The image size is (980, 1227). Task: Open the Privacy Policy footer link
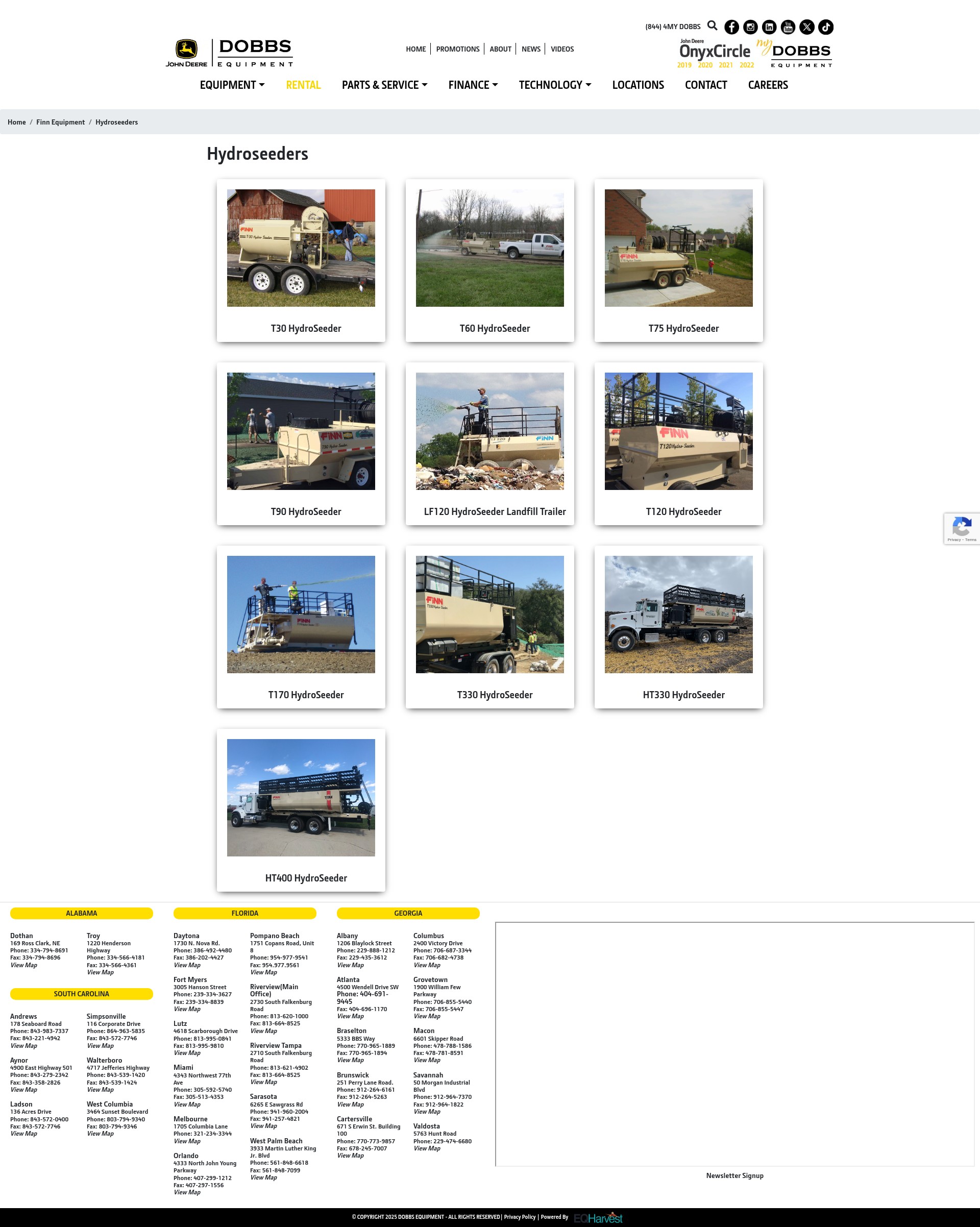click(x=520, y=1217)
